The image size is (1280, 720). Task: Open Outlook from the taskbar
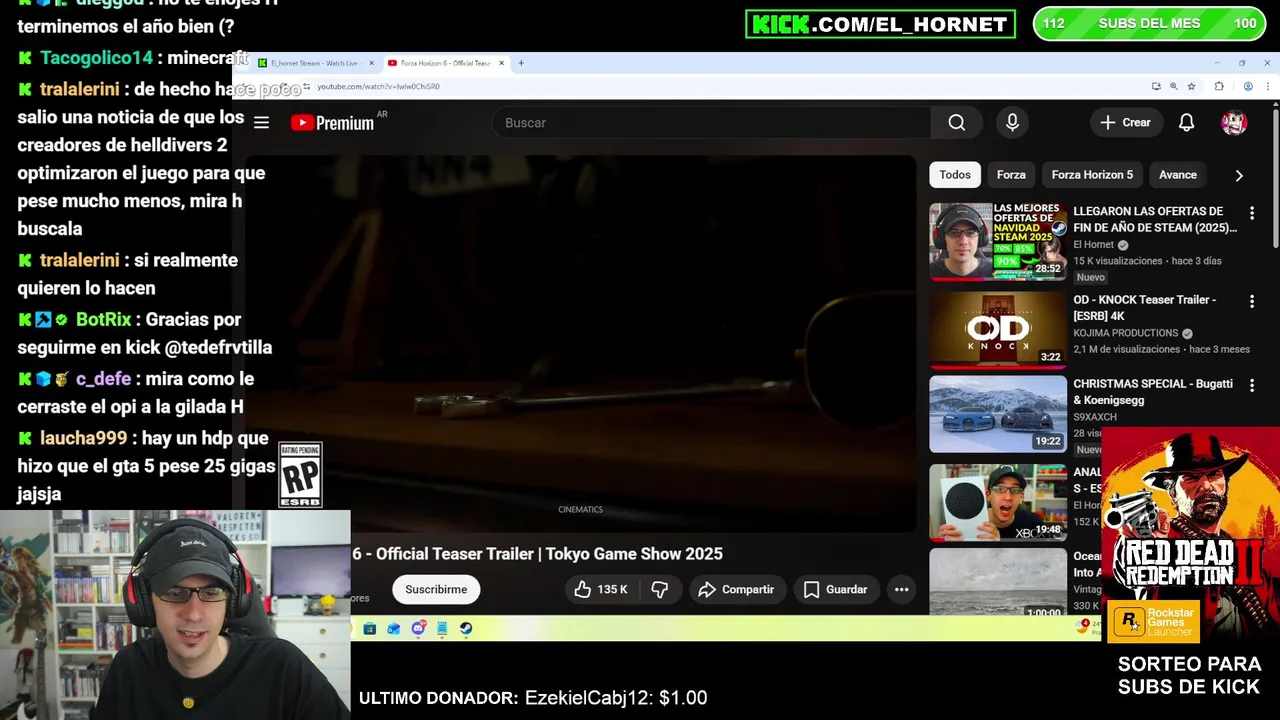393,628
